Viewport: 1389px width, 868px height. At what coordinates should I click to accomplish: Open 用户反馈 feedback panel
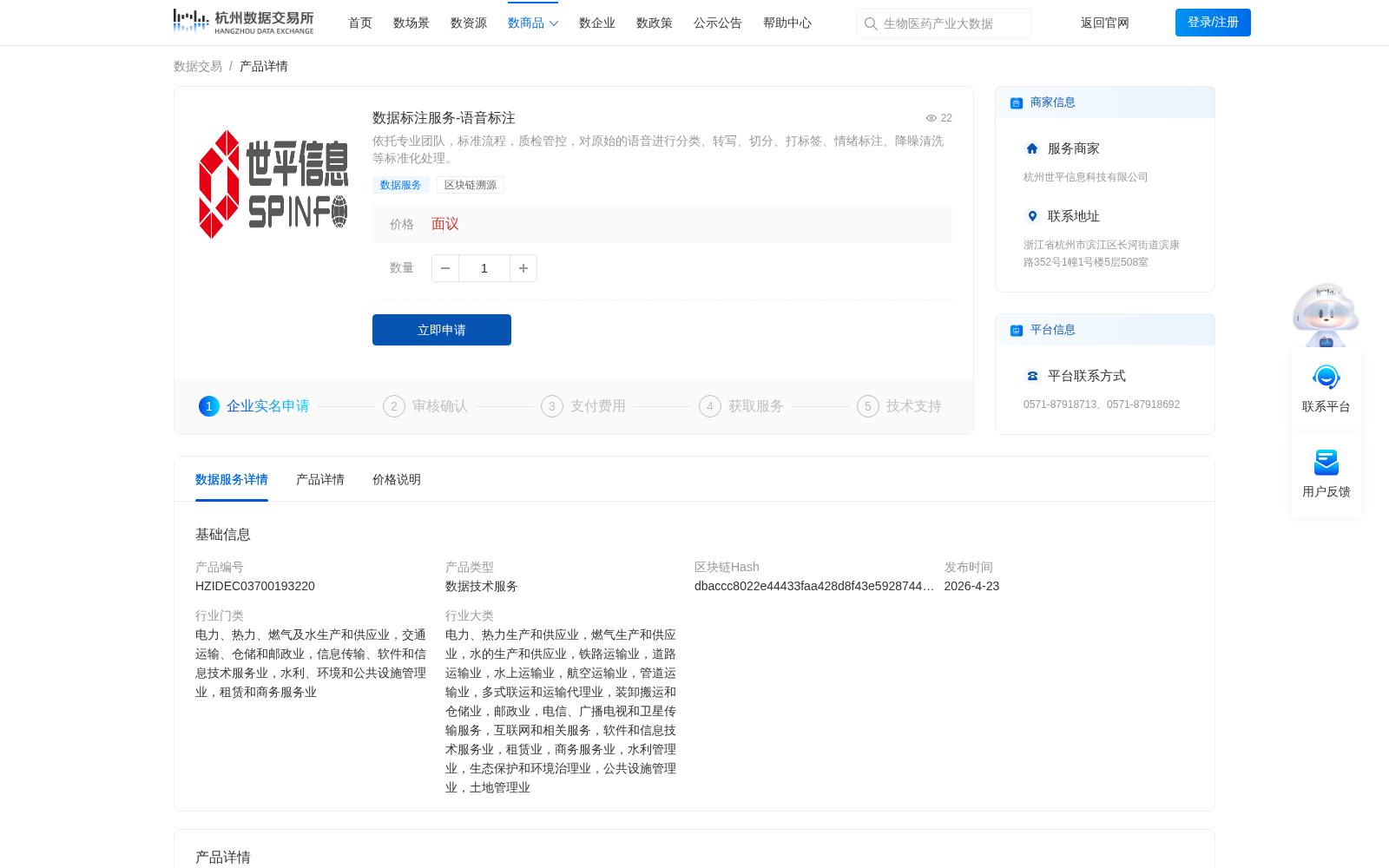(1326, 474)
